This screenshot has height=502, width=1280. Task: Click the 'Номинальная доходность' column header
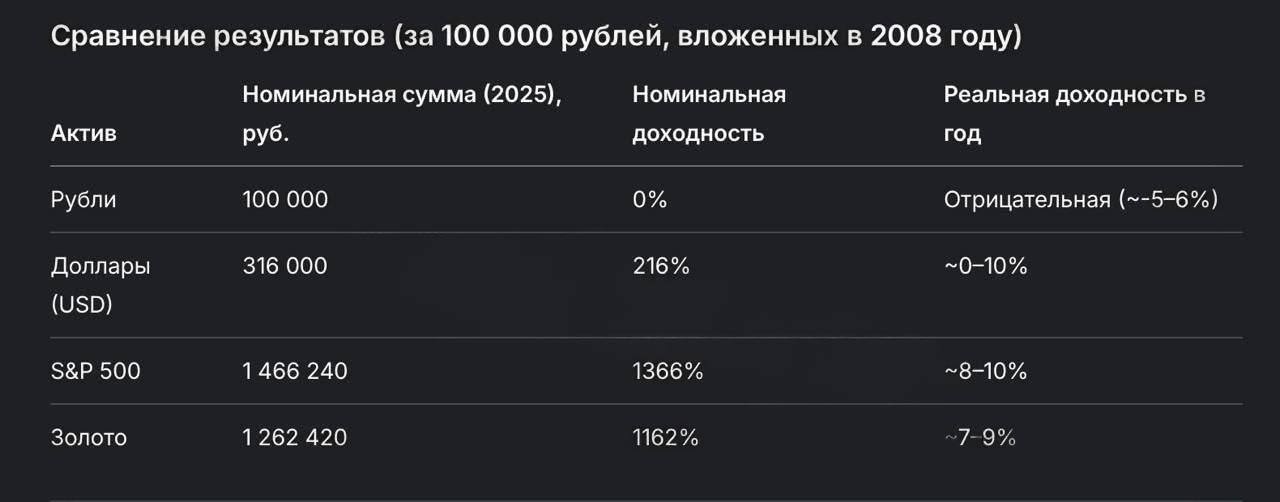pos(709,114)
